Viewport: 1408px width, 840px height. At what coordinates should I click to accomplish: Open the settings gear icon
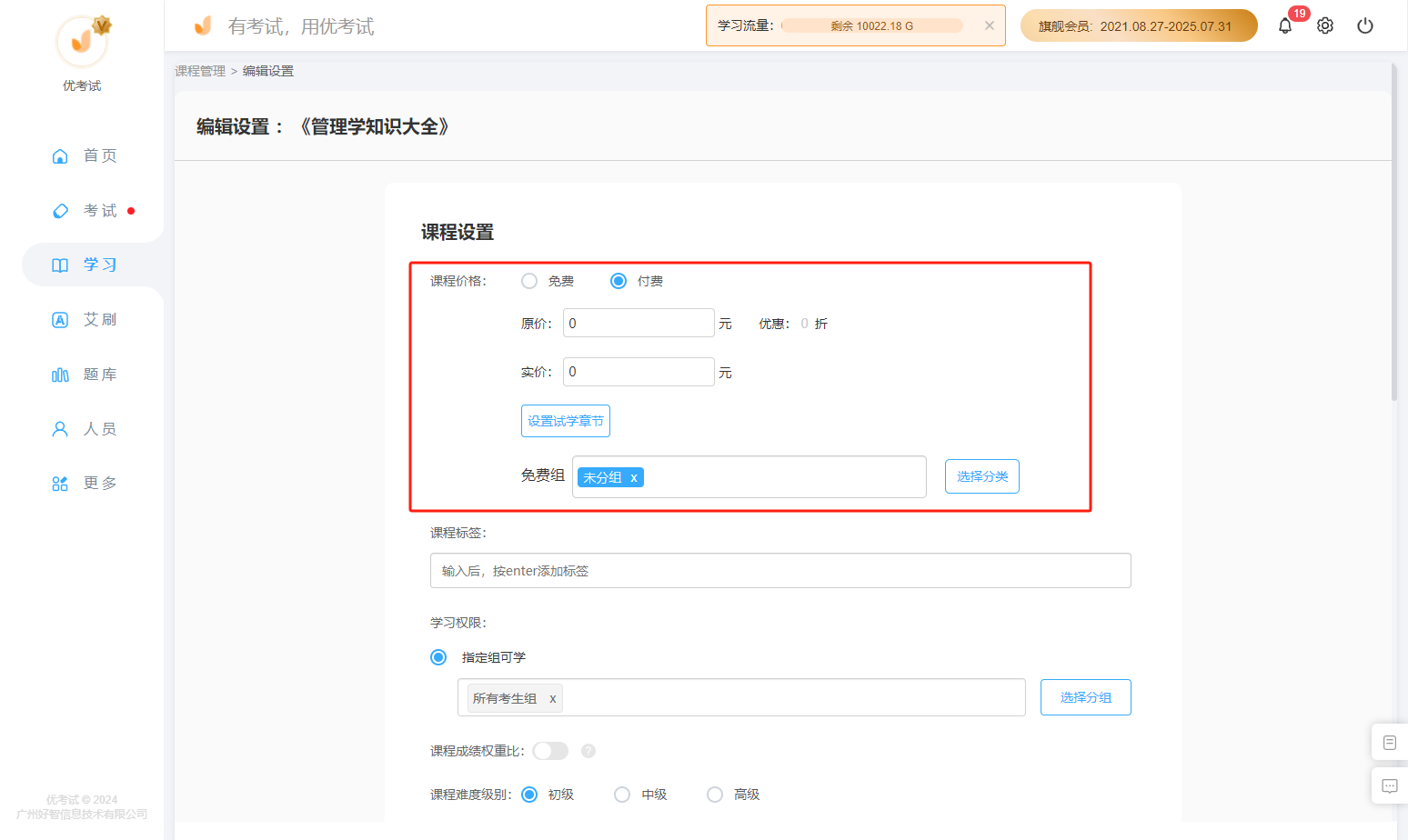[1325, 25]
